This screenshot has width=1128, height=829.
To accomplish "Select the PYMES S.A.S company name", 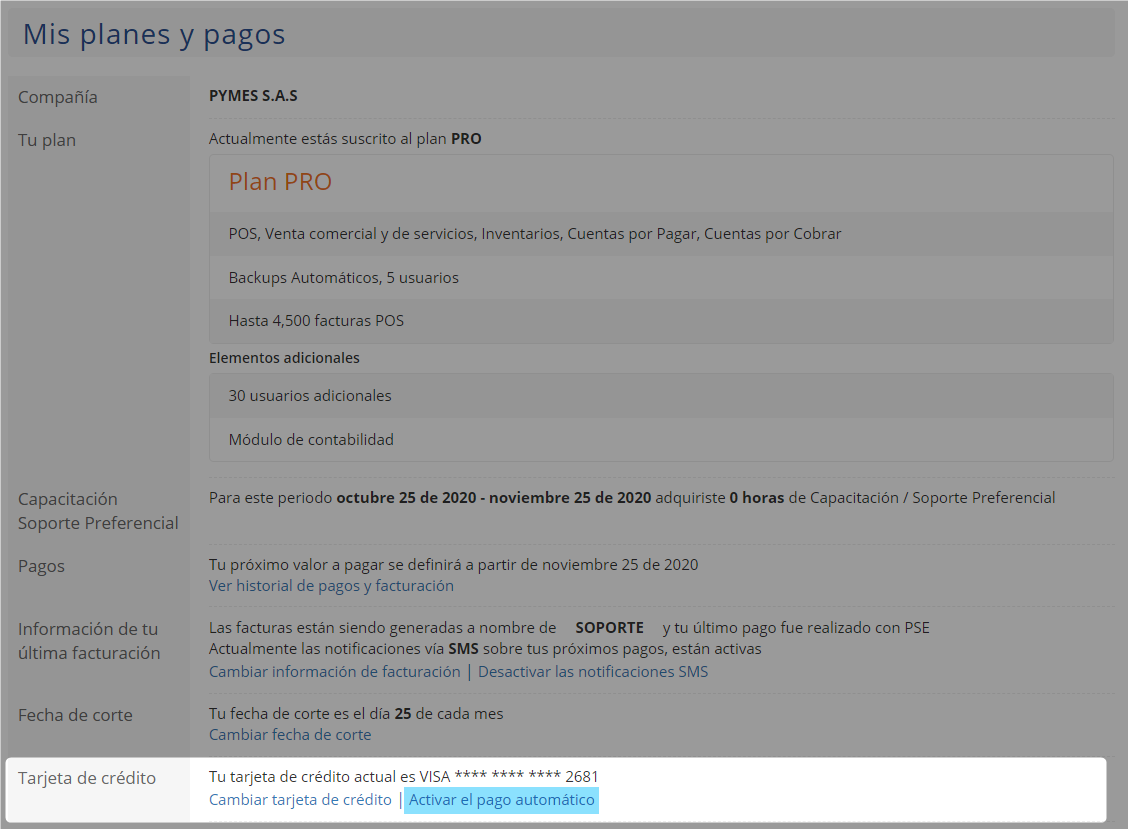I will (x=253, y=97).
